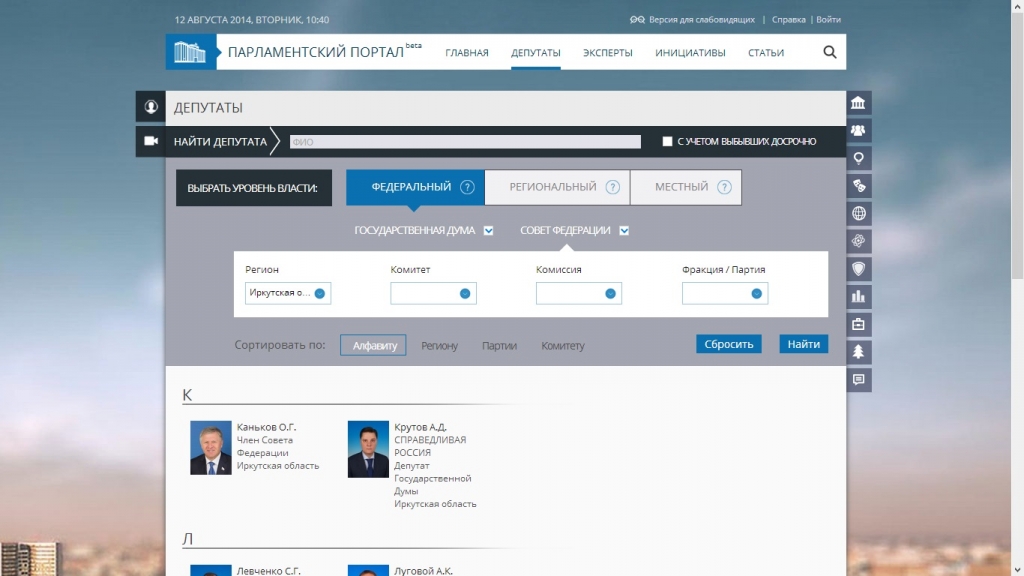The width and height of the screenshot is (1024, 576).
Task: Click the ВЫБРАТЬ УРОВЕНЬ ВЛАСТИ label
Action: point(253,188)
